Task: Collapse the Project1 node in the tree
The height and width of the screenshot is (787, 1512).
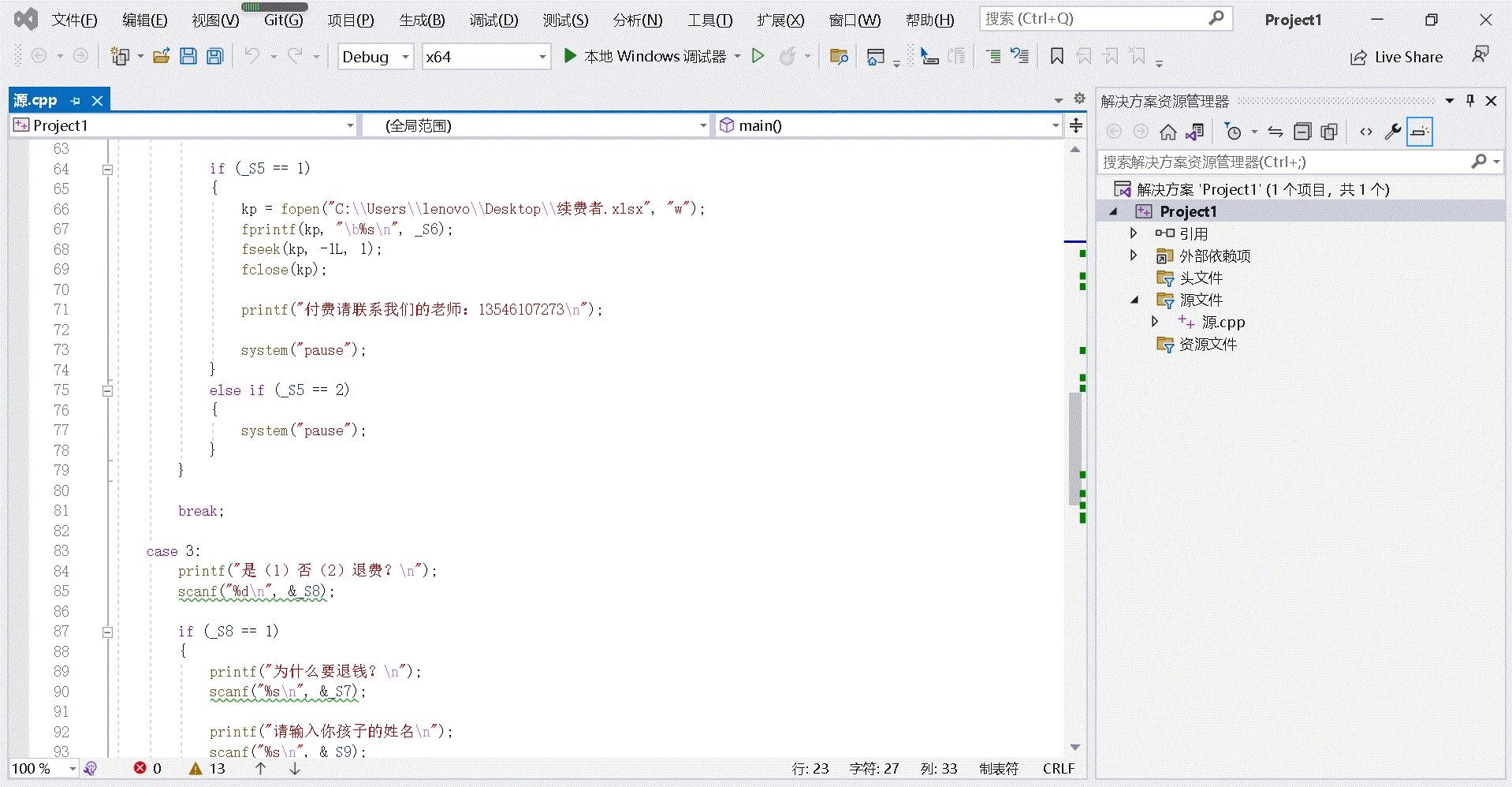Action: (1114, 211)
